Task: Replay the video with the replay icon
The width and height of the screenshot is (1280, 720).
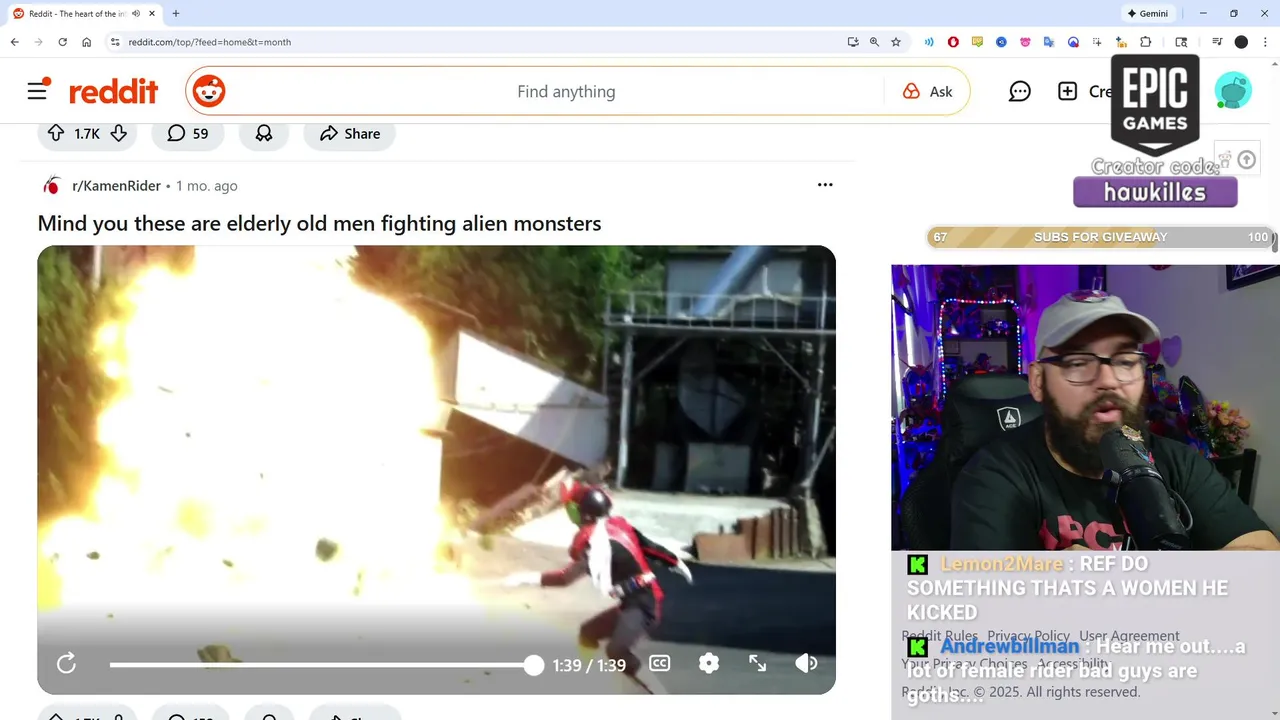Action: [66, 664]
